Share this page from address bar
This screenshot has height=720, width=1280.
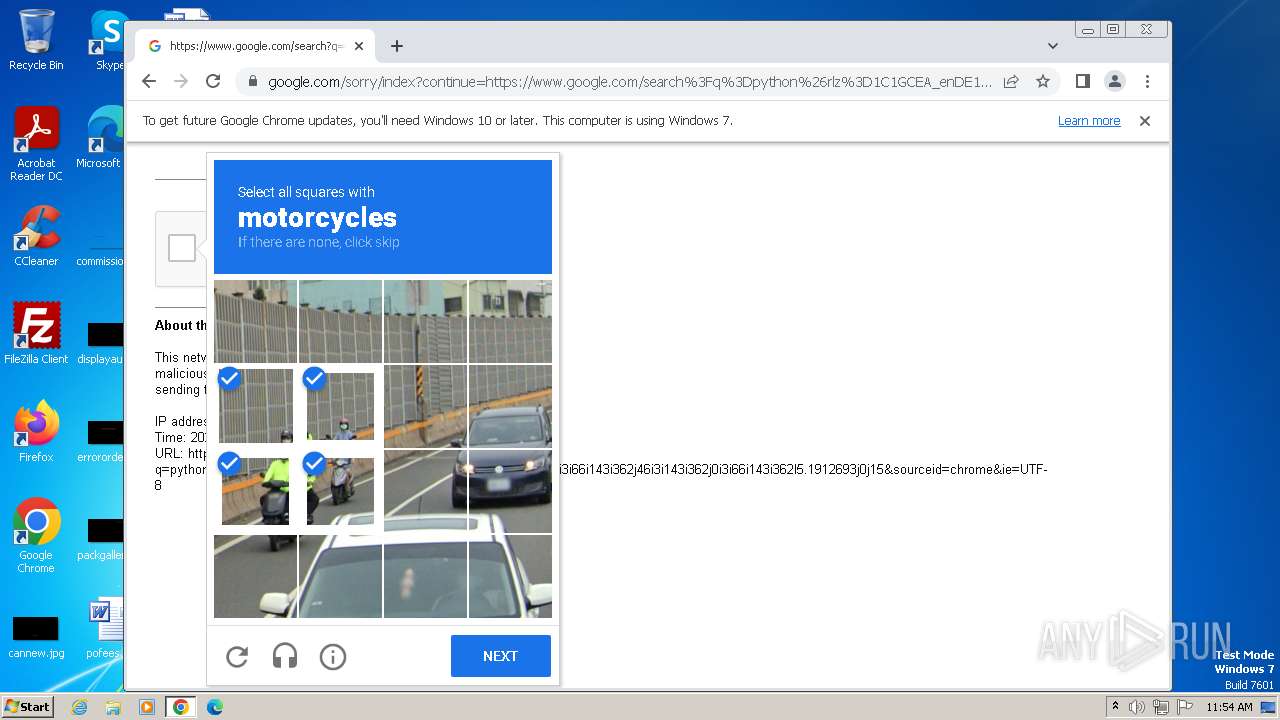1011,82
